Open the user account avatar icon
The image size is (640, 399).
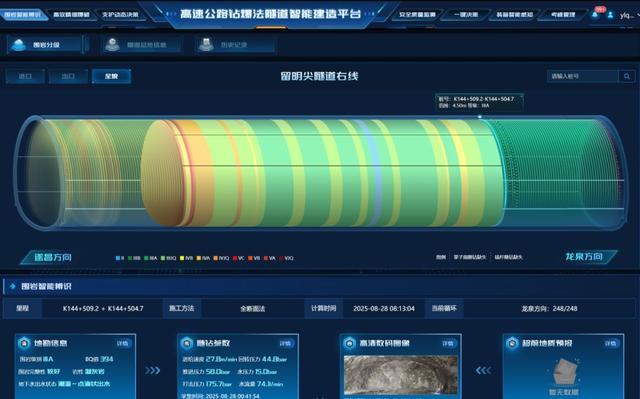pos(610,15)
